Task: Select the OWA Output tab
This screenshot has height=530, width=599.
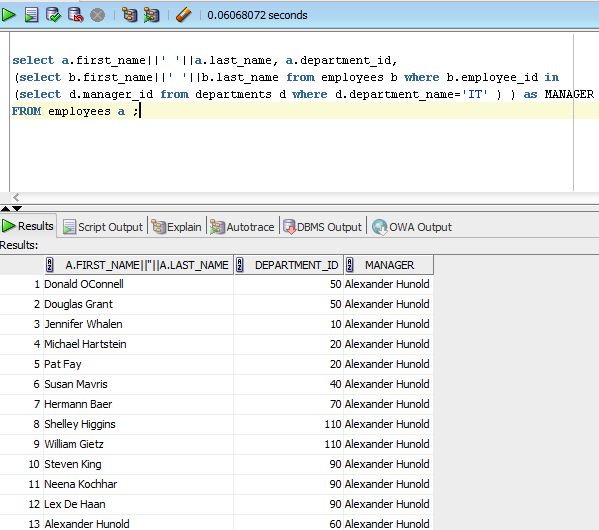Action: pos(411,227)
